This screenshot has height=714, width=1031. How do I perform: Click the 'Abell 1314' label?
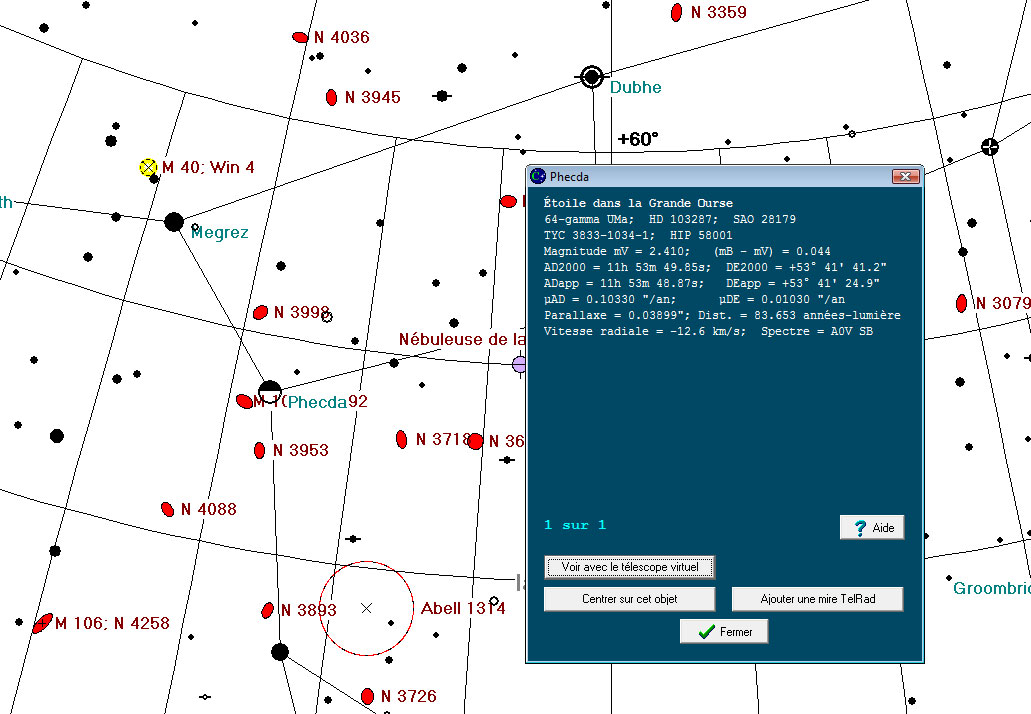click(x=463, y=608)
